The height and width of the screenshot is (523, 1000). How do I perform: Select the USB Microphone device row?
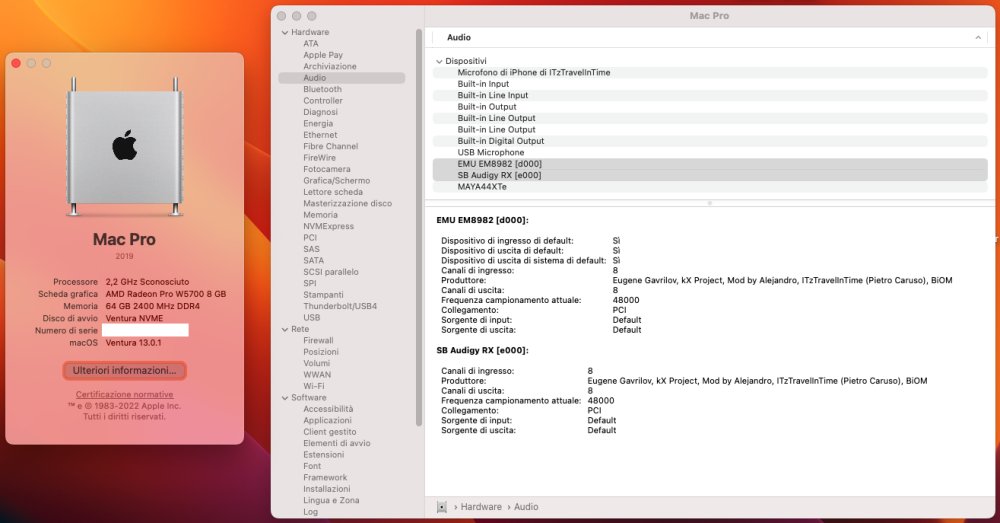[x=710, y=153]
